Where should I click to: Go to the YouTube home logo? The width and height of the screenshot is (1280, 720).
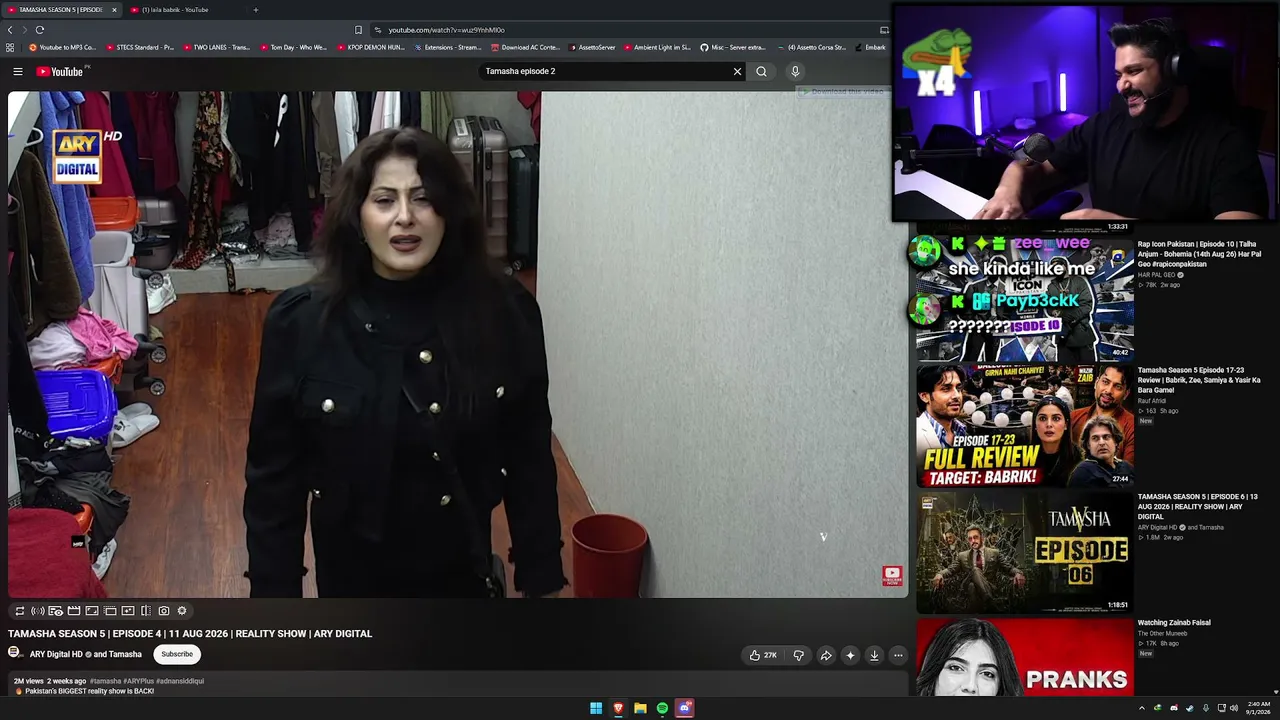click(60, 72)
